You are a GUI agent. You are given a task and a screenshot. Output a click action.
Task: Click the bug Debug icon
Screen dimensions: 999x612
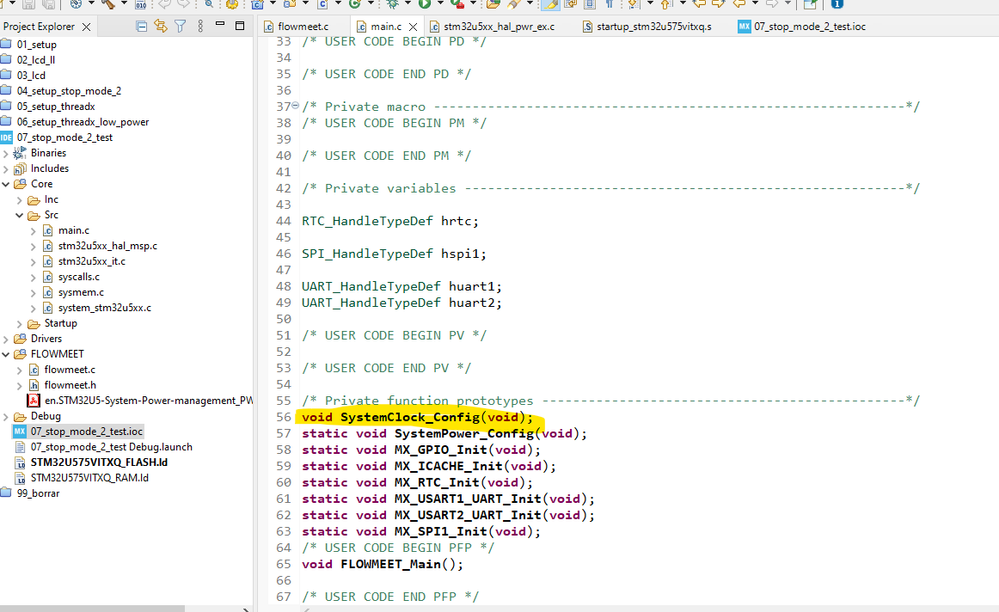tap(392, 4)
